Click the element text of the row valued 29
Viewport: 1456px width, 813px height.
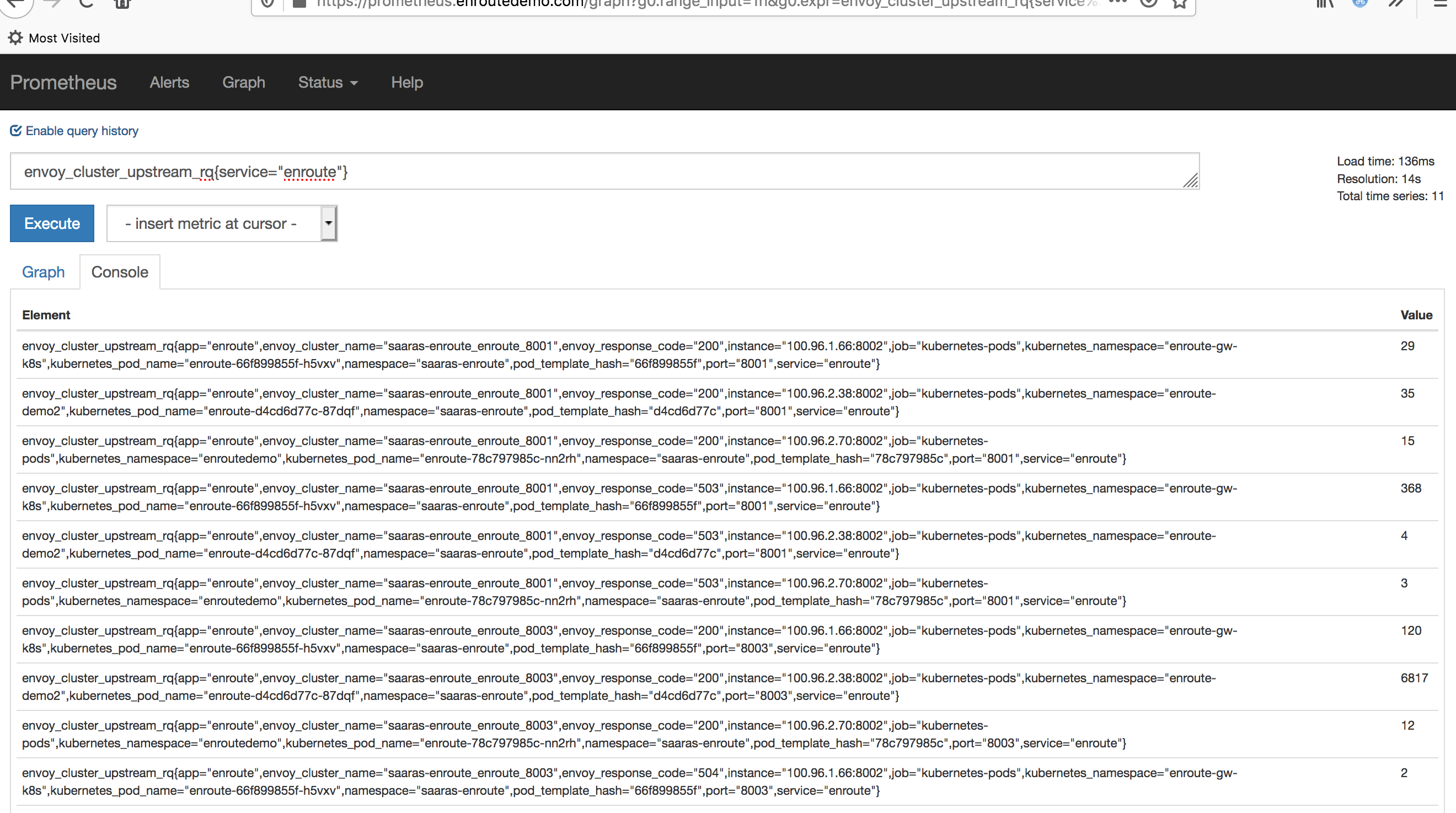[630, 355]
